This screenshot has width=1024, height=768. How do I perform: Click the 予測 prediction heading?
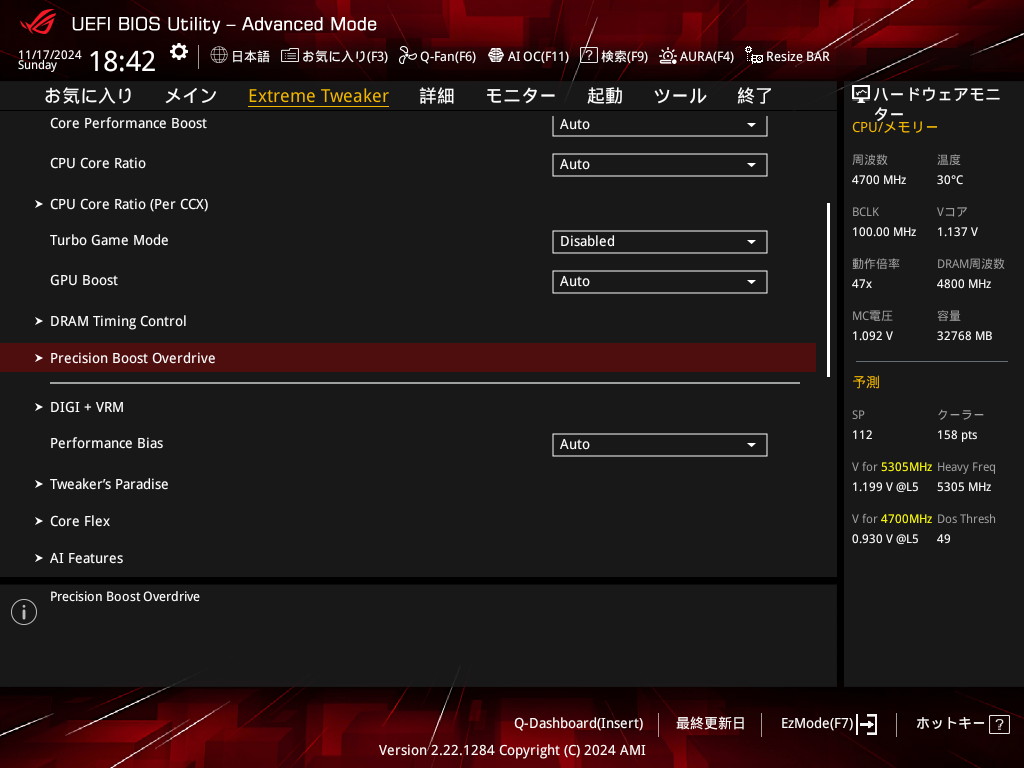click(866, 382)
